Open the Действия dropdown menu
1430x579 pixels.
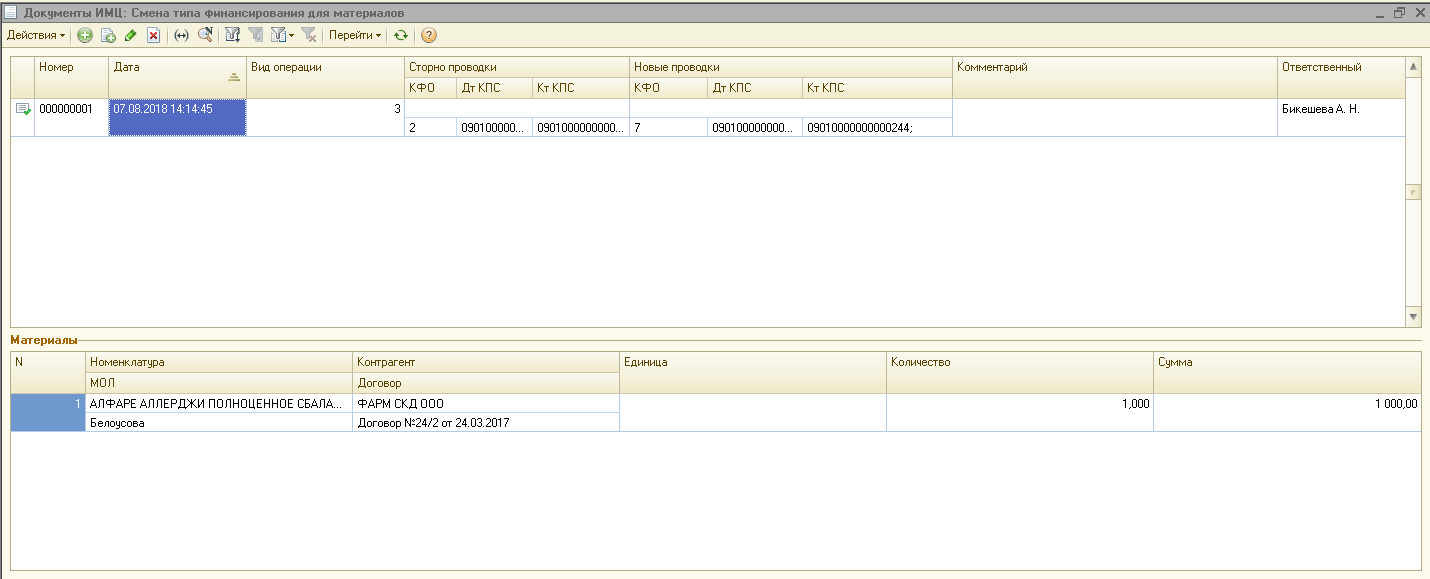tap(36, 35)
